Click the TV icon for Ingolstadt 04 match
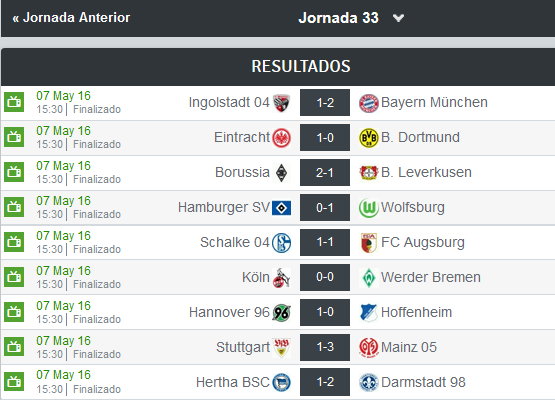This screenshot has height=400, width=555. [14, 102]
